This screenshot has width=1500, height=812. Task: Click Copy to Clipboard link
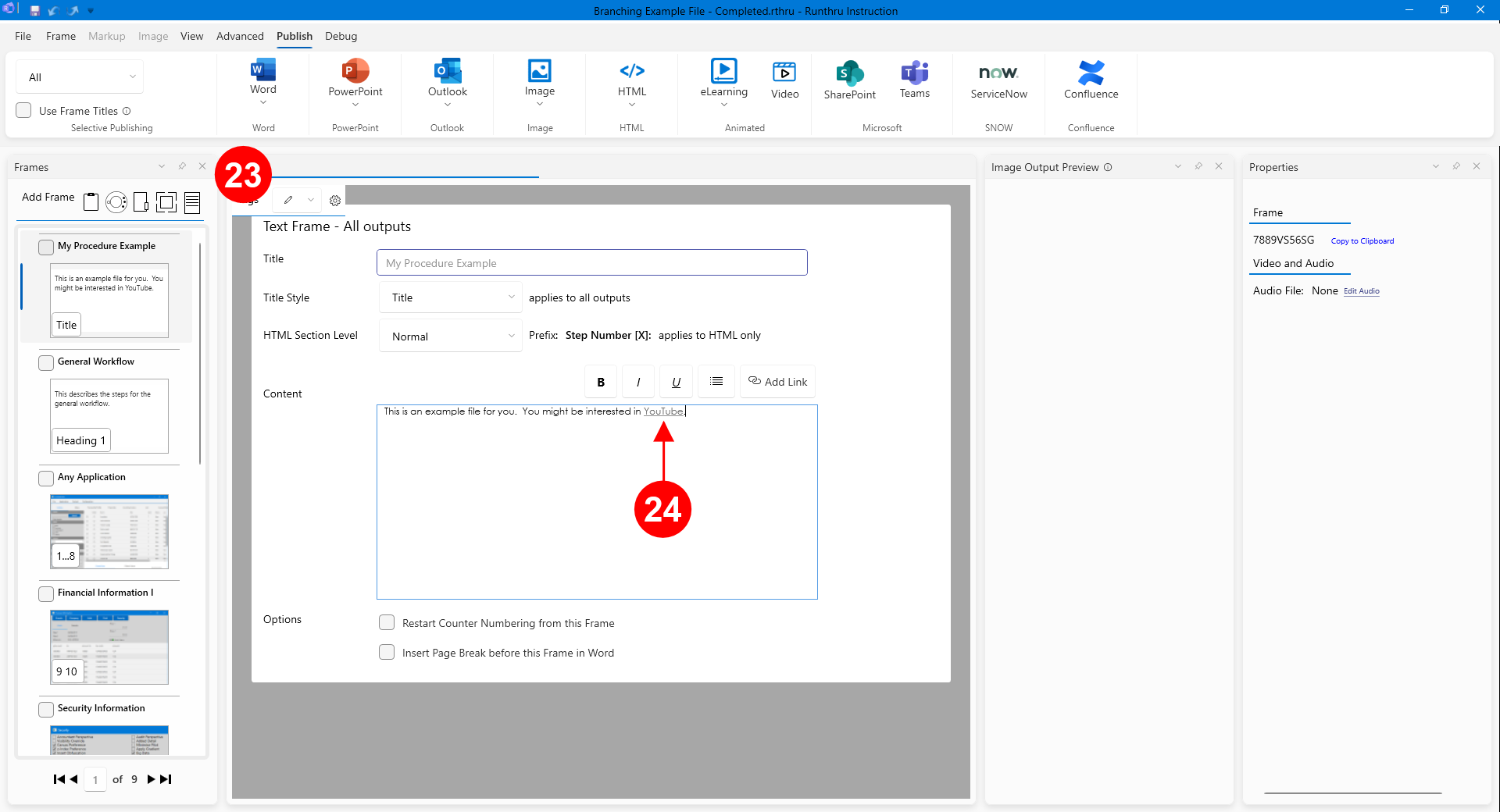click(1362, 241)
